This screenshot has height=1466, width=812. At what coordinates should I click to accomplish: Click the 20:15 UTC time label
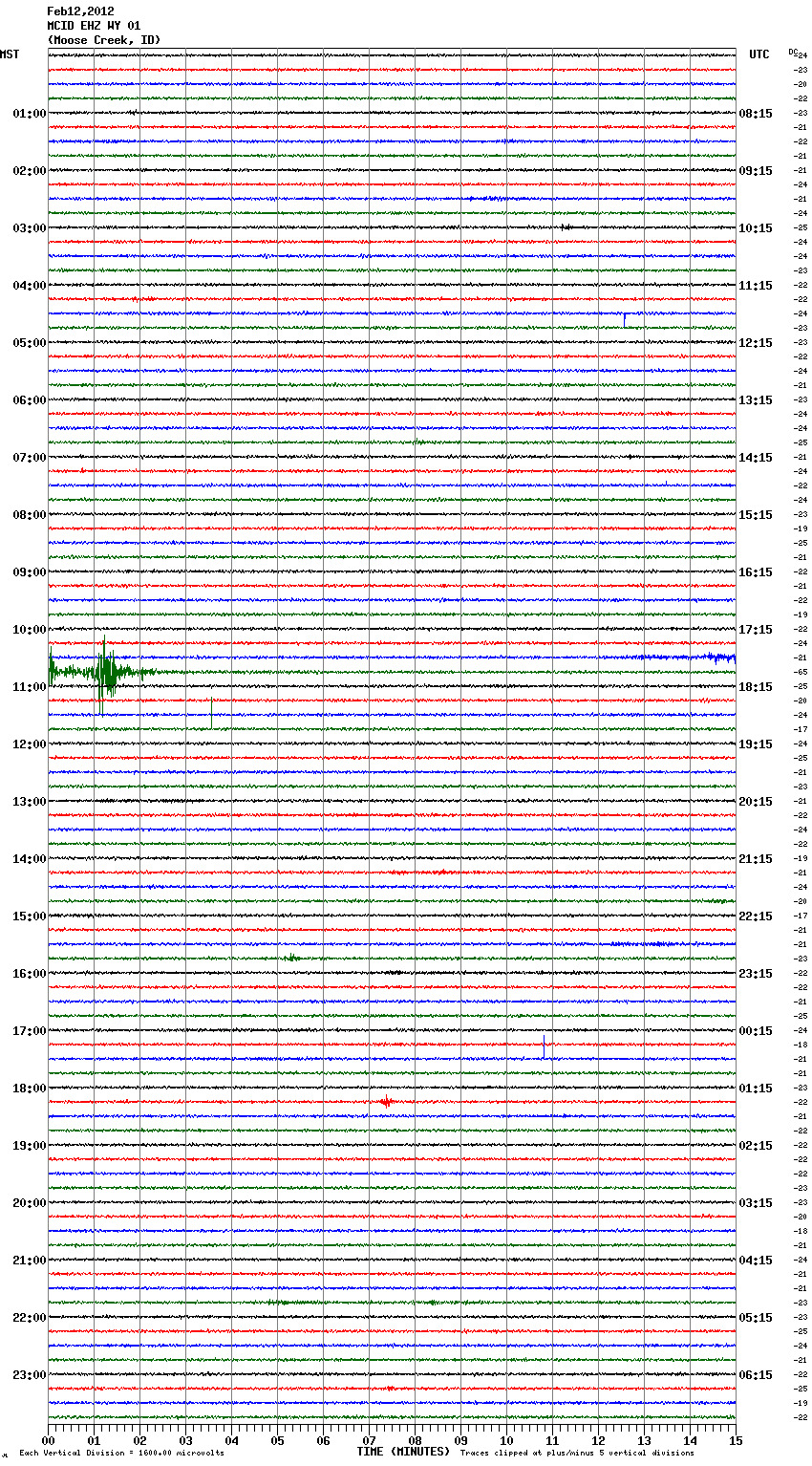click(x=756, y=802)
